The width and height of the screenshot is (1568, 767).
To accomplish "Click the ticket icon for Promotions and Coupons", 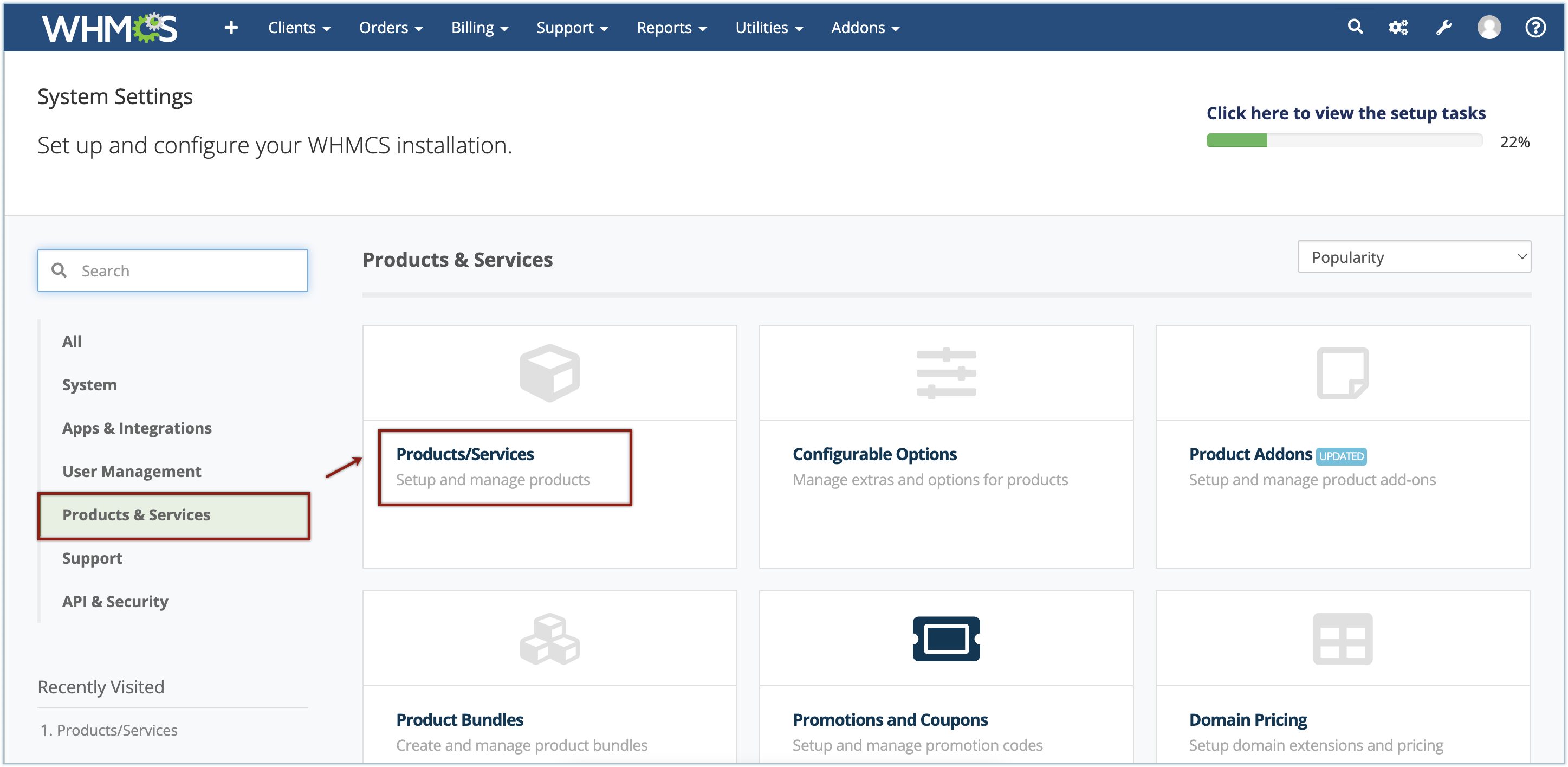I will click(x=946, y=639).
